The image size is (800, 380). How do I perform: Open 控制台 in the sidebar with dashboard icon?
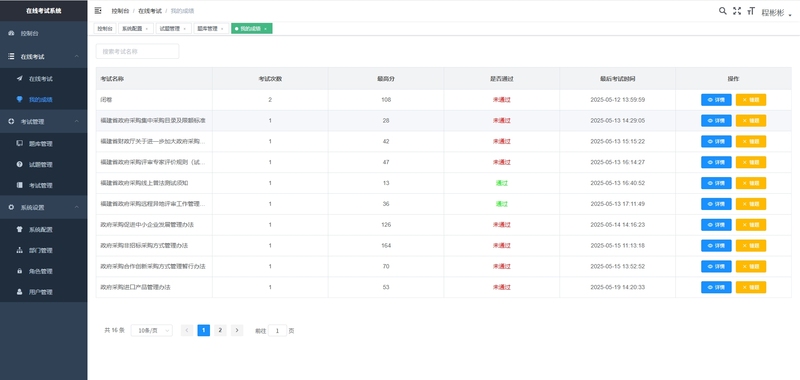(x=43, y=34)
